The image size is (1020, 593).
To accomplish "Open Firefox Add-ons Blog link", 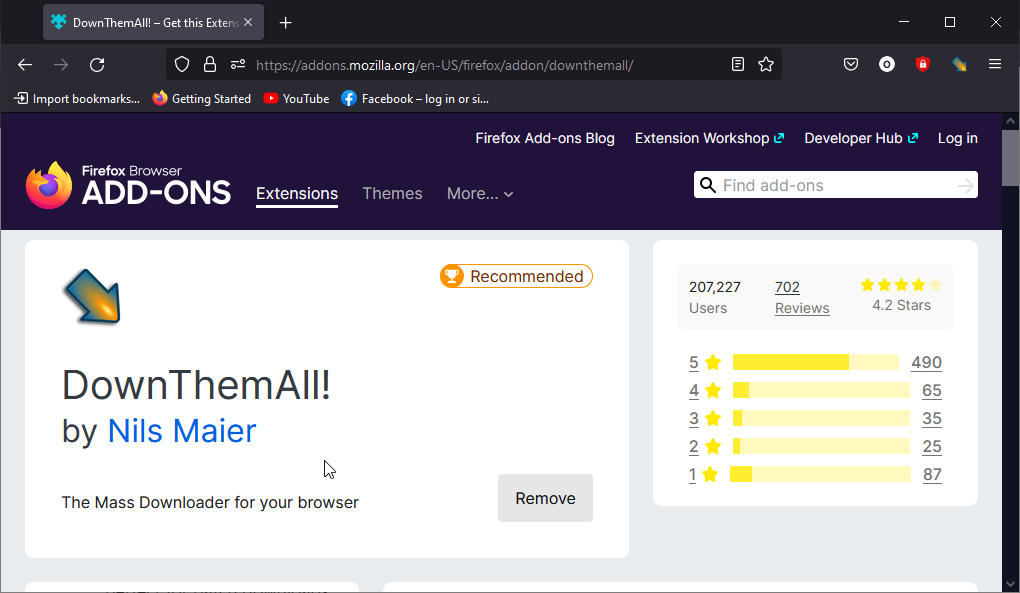I will click(544, 138).
